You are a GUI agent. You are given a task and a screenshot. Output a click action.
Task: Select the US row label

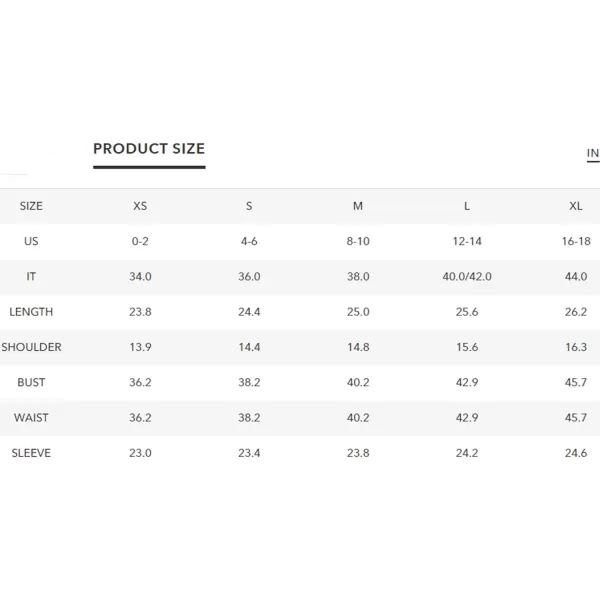click(x=31, y=241)
